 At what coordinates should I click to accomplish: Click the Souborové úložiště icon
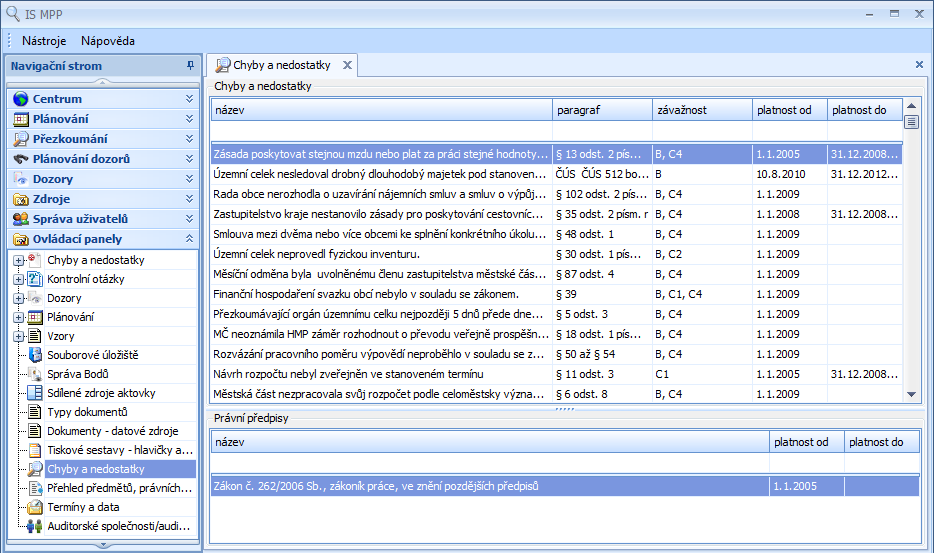click(35, 355)
